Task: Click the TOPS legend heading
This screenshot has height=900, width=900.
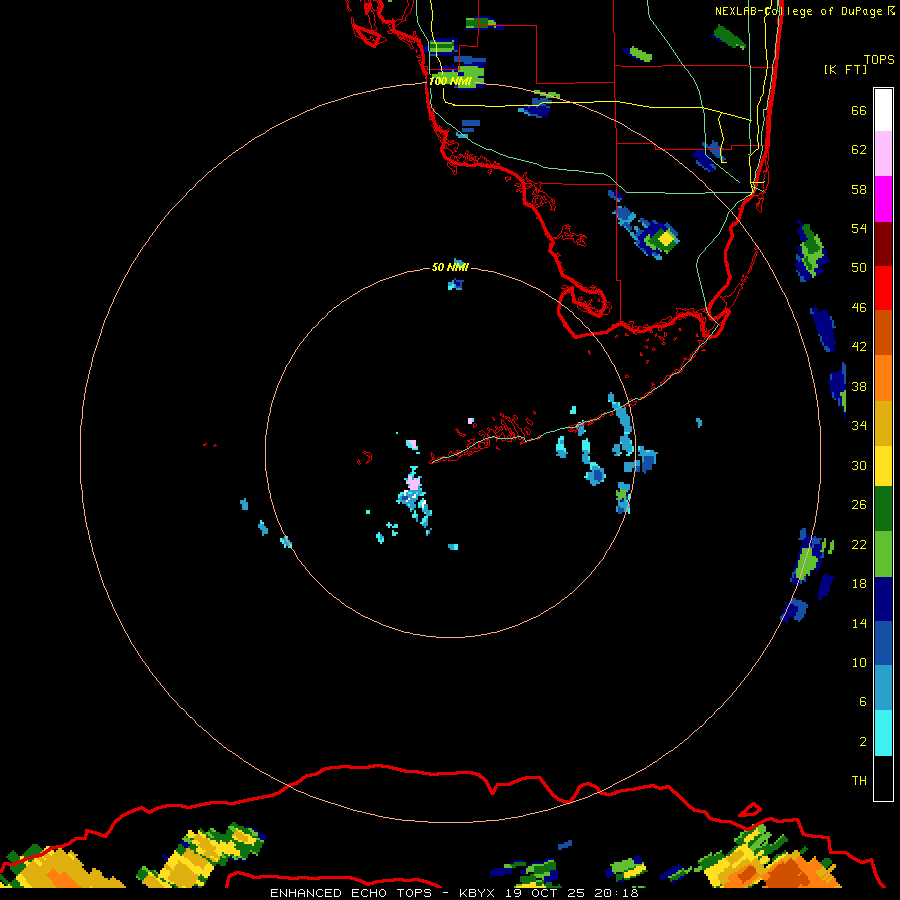Action: click(x=879, y=60)
